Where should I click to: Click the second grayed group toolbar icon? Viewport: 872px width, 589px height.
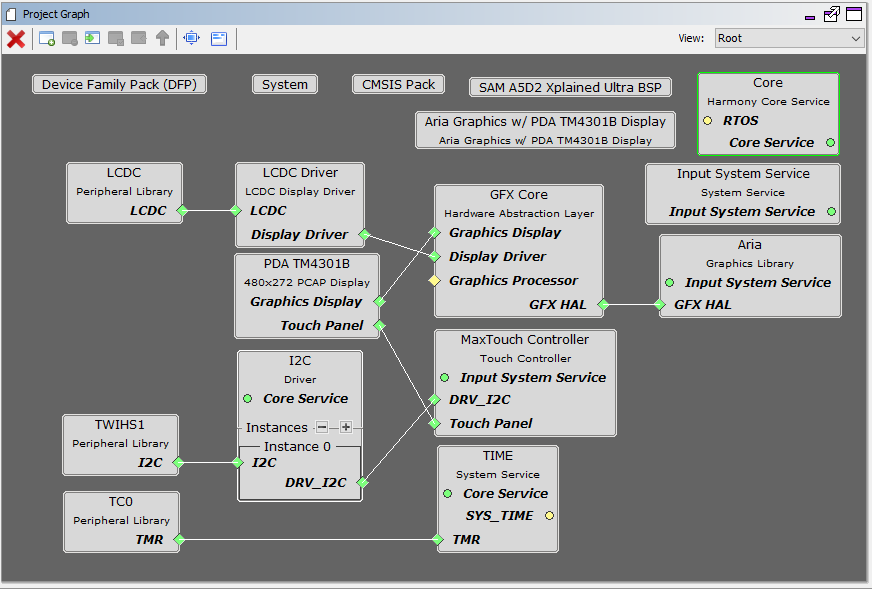point(70,38)
